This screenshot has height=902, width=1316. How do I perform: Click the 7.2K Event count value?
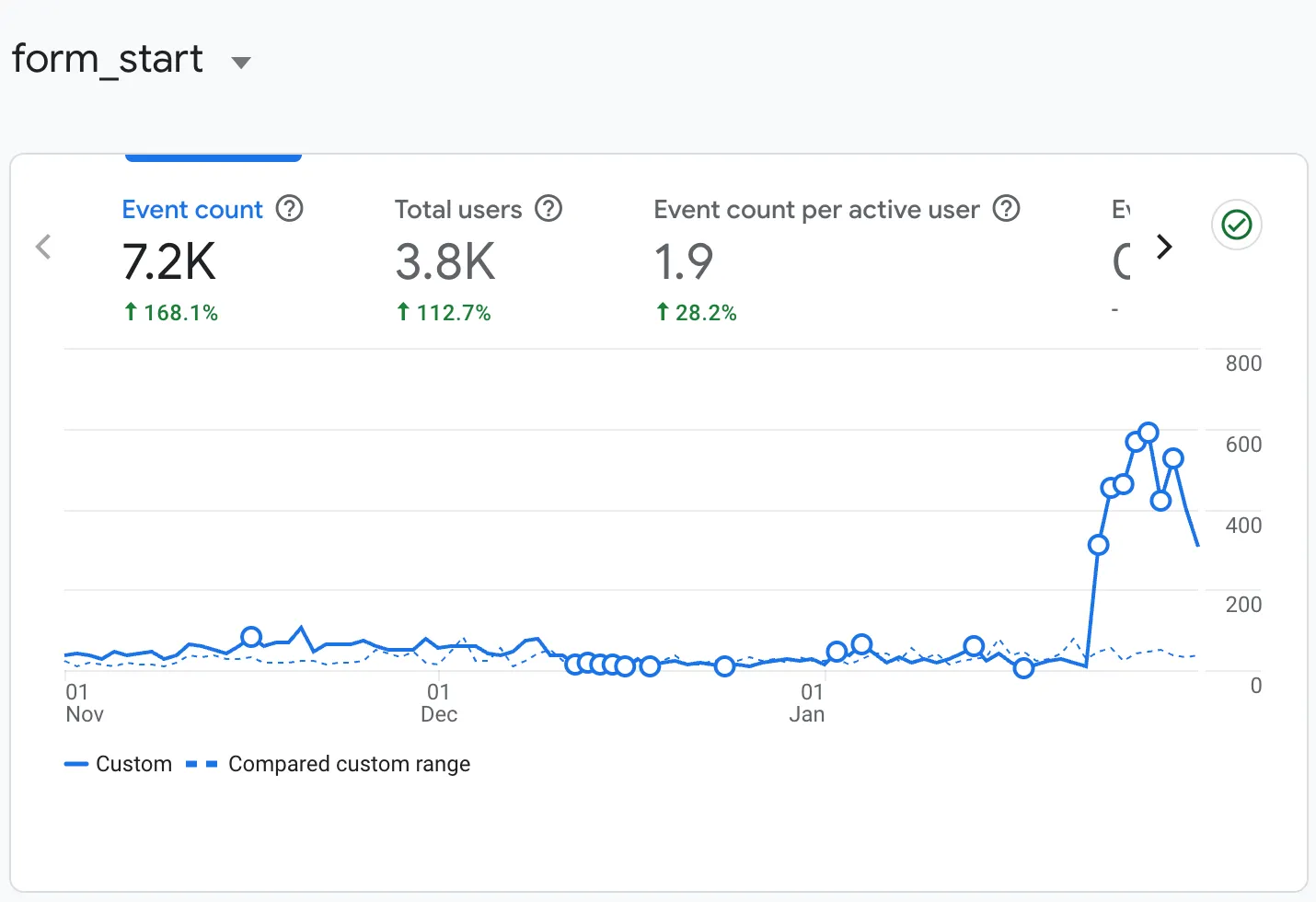(169, 261)
